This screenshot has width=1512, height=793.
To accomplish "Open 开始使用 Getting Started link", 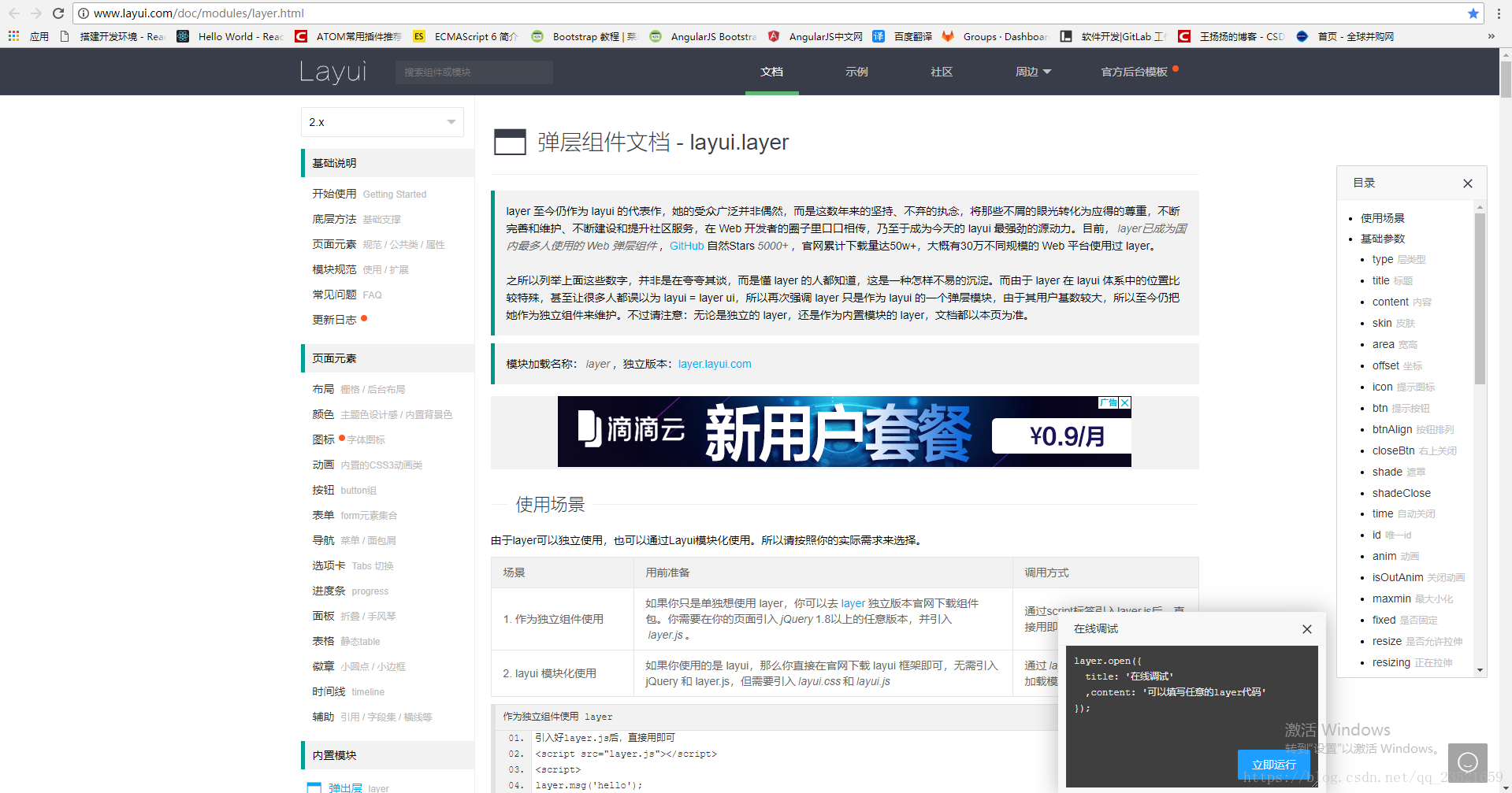I will 369,194.
